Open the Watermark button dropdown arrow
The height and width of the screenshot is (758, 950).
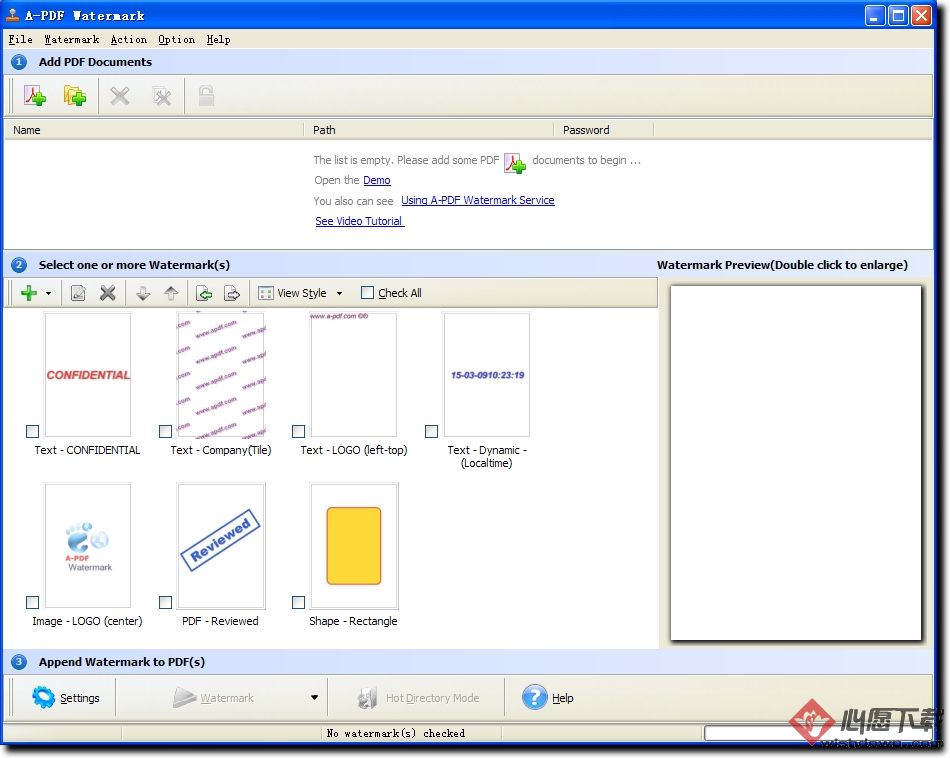[314, 697]
